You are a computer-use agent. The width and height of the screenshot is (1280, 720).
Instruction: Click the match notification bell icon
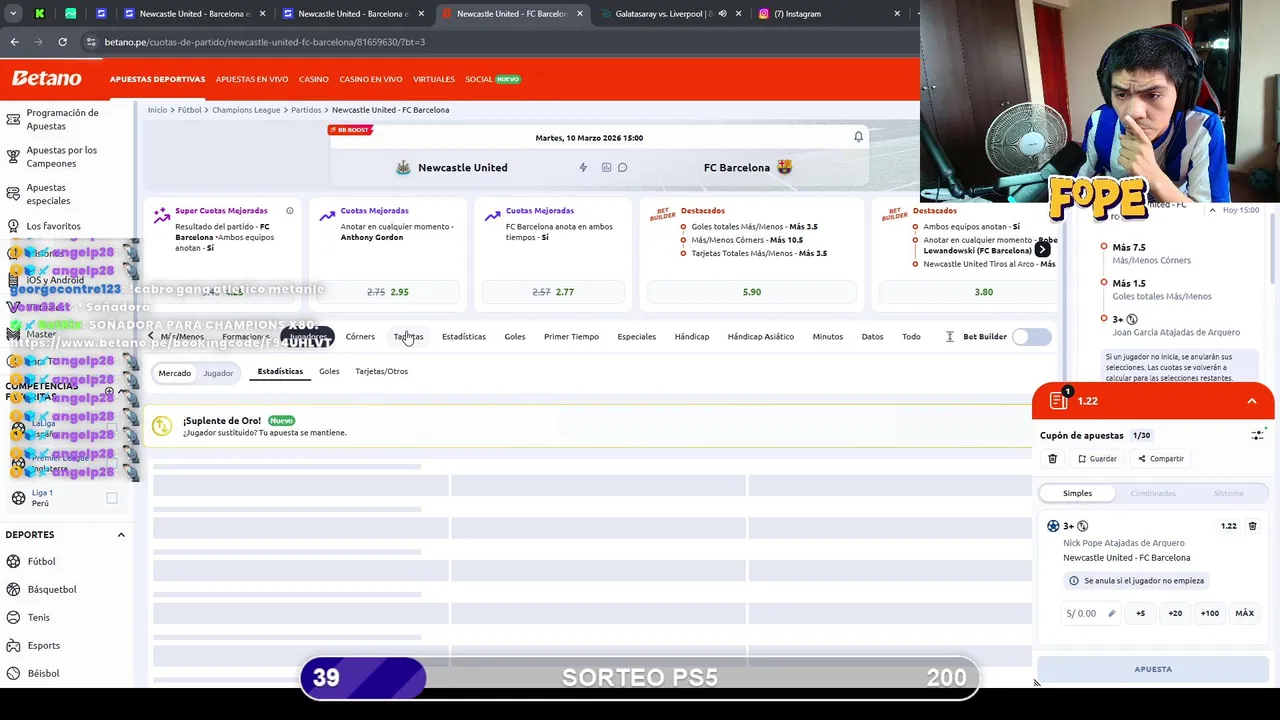[858, 137]
